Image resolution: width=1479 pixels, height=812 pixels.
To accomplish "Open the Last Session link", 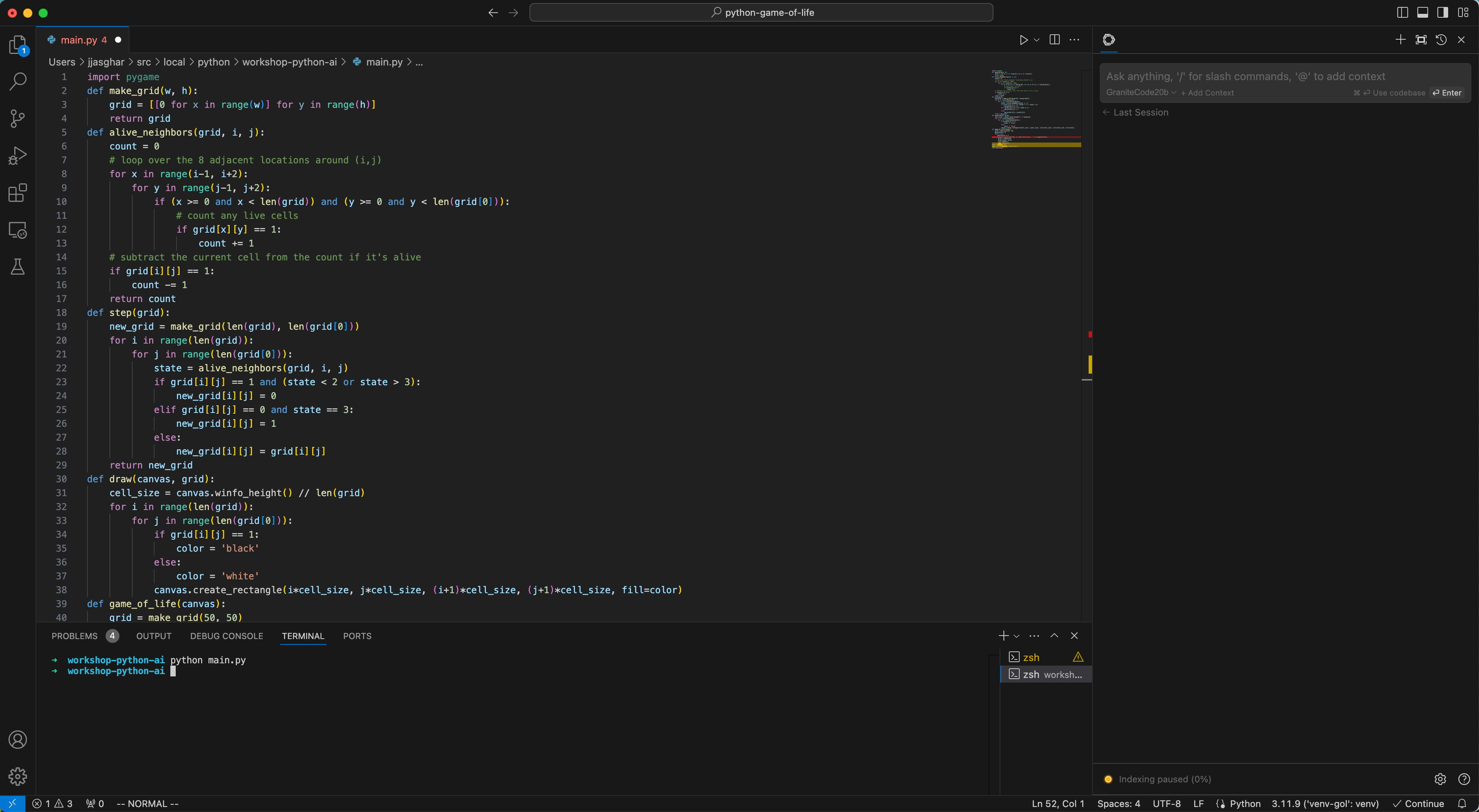I will [x=1135, y=112].
